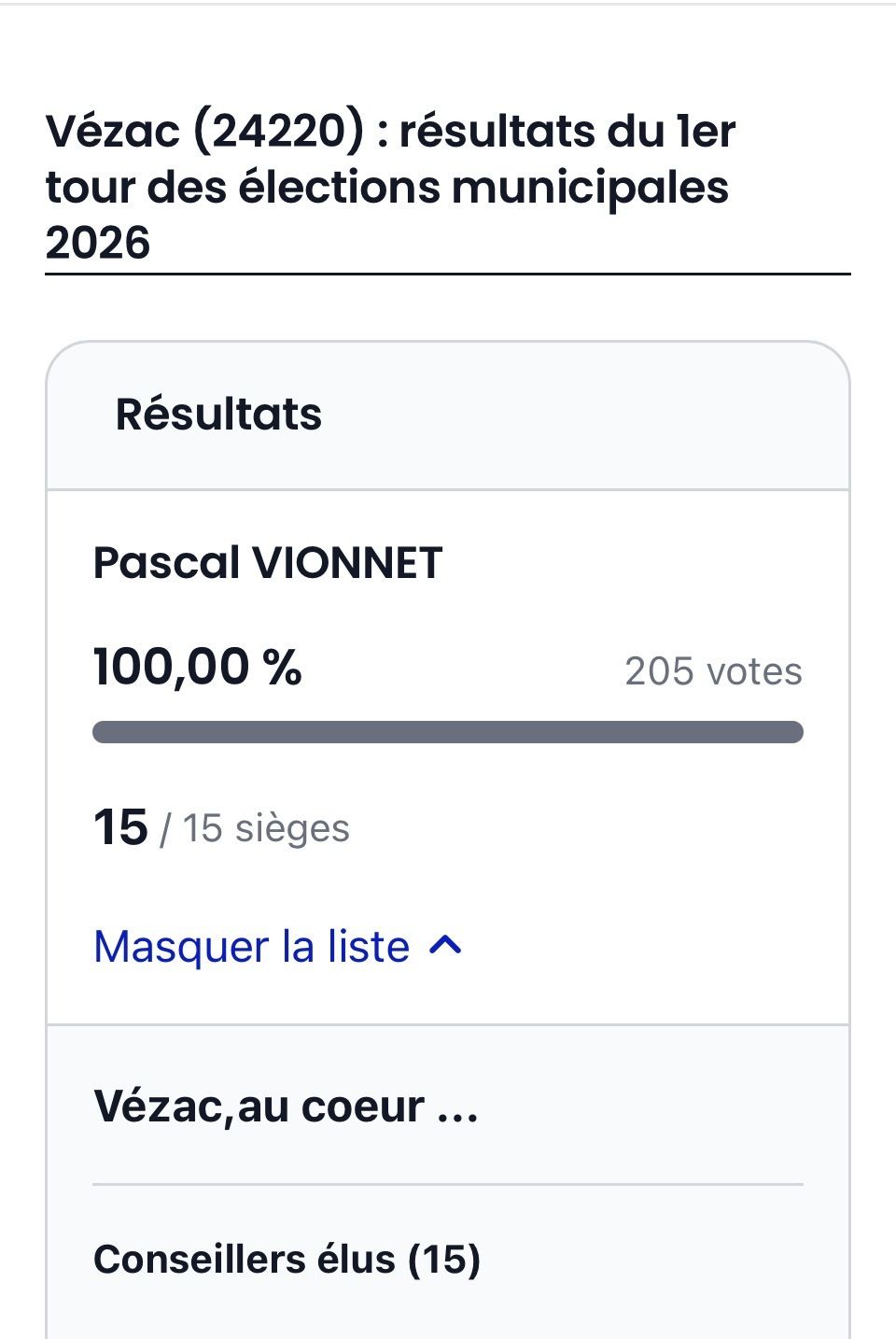
Task: Click the "(24220)" postal code in the title
Action: click(x=278, y=131)
